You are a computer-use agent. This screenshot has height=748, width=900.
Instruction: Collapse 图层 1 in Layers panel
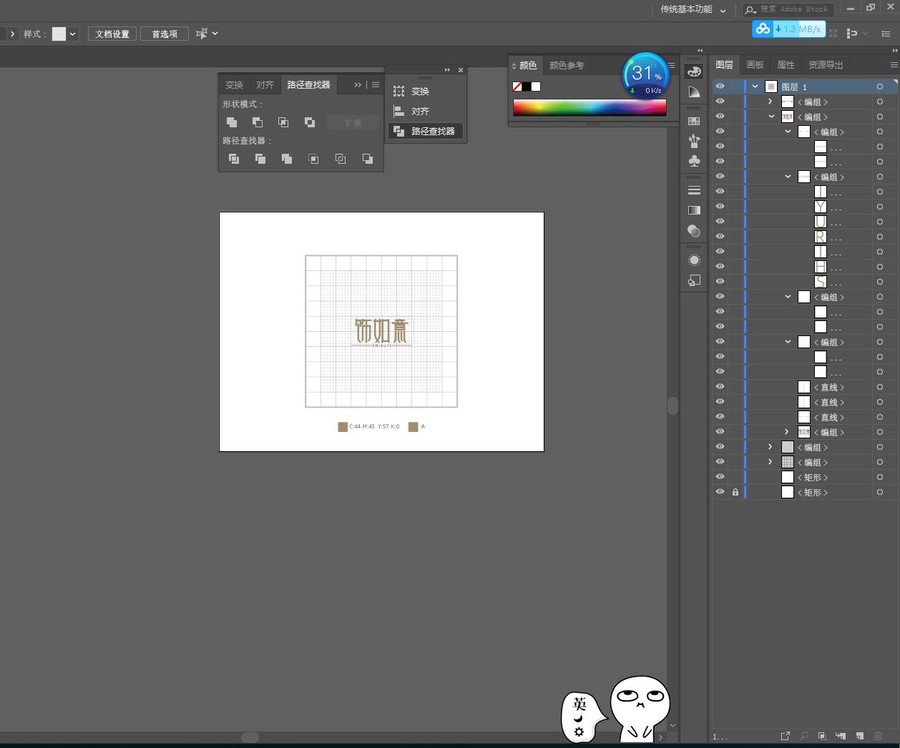pos(755,86)
